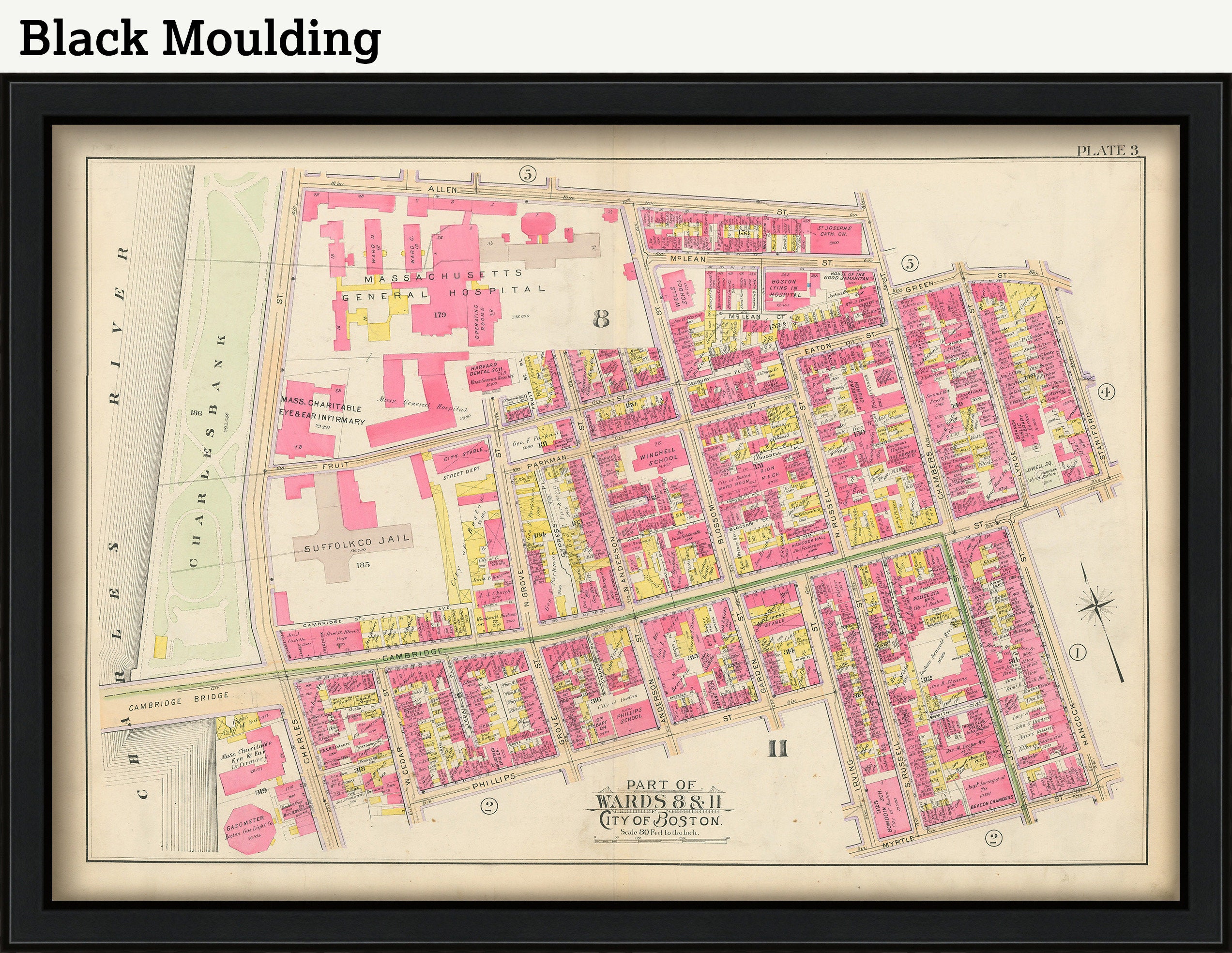Click the circled '1' beside Hancock
The width and height of the screenshot is (1232, 953).
pos(1077,653)
